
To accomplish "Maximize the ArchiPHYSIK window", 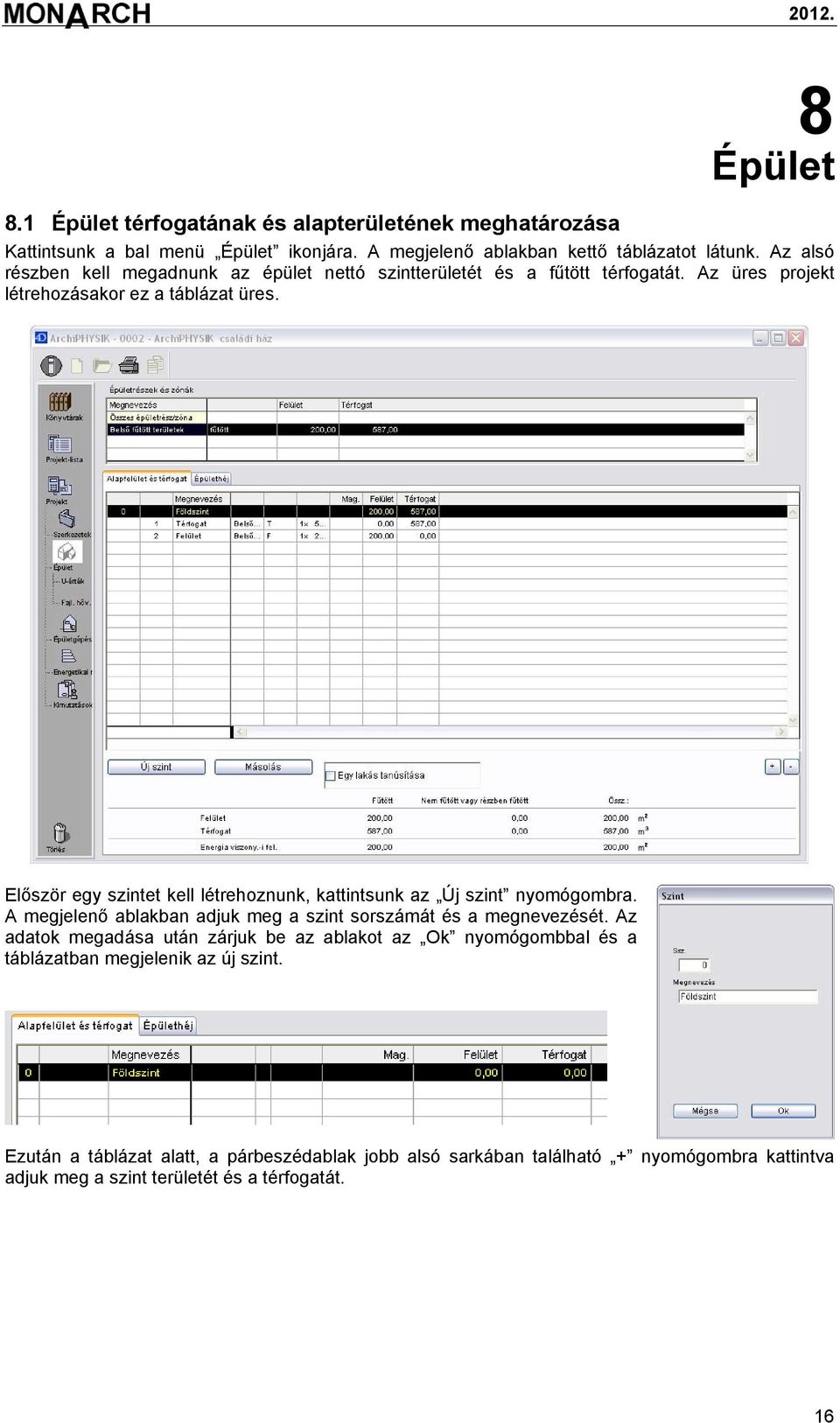I will [778, 338].
